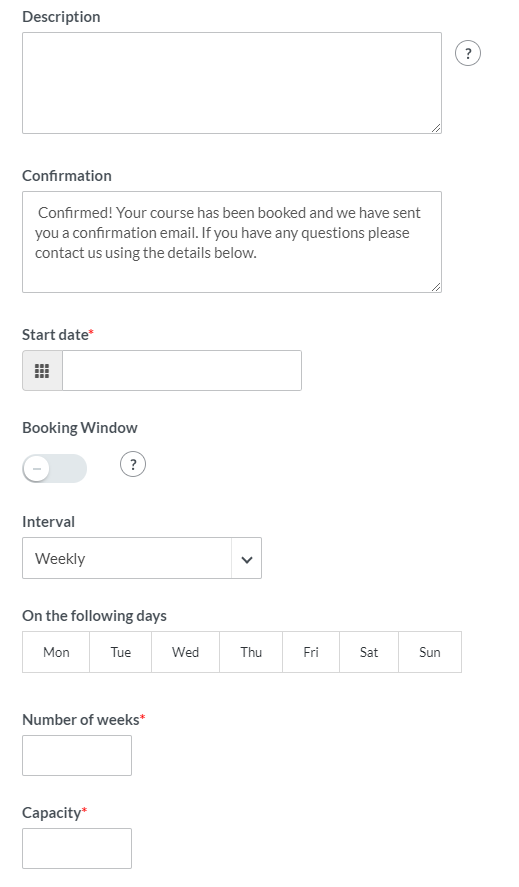Select the Sat day button

coord(369,652)
